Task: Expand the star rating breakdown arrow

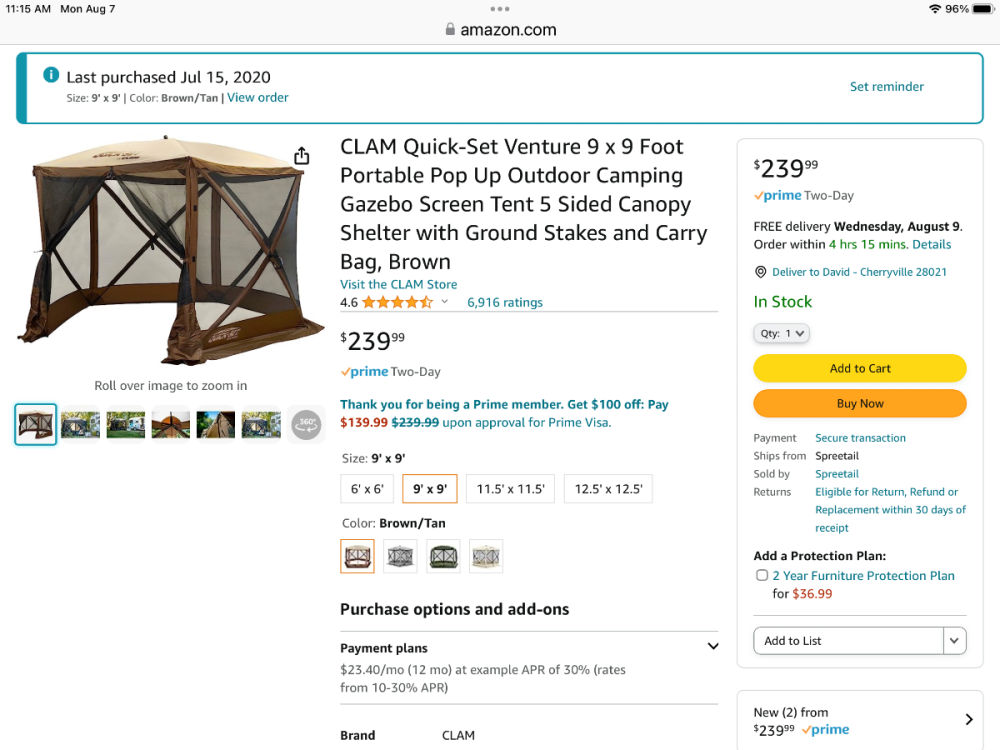Action: click(x=445, y=302)
